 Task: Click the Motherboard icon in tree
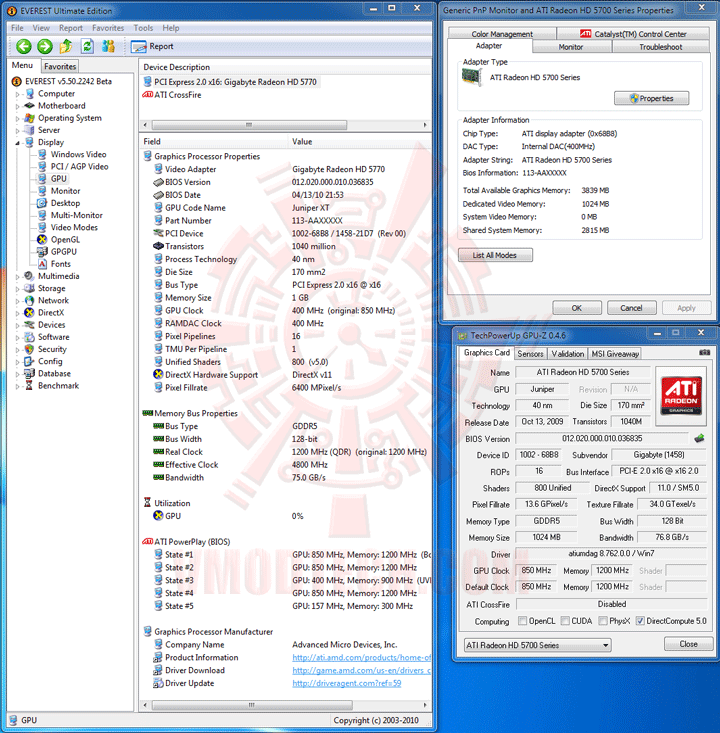tap(29, 106)
